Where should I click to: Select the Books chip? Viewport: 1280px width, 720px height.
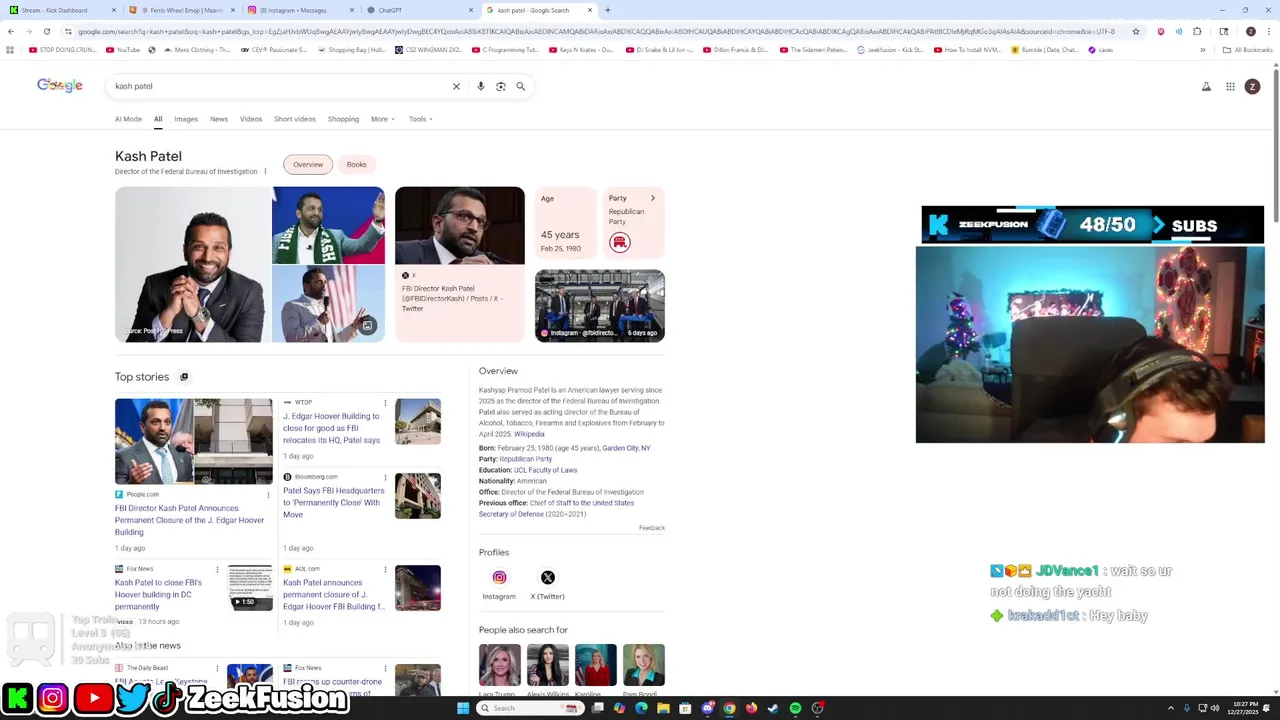click(x=356, y=164)
